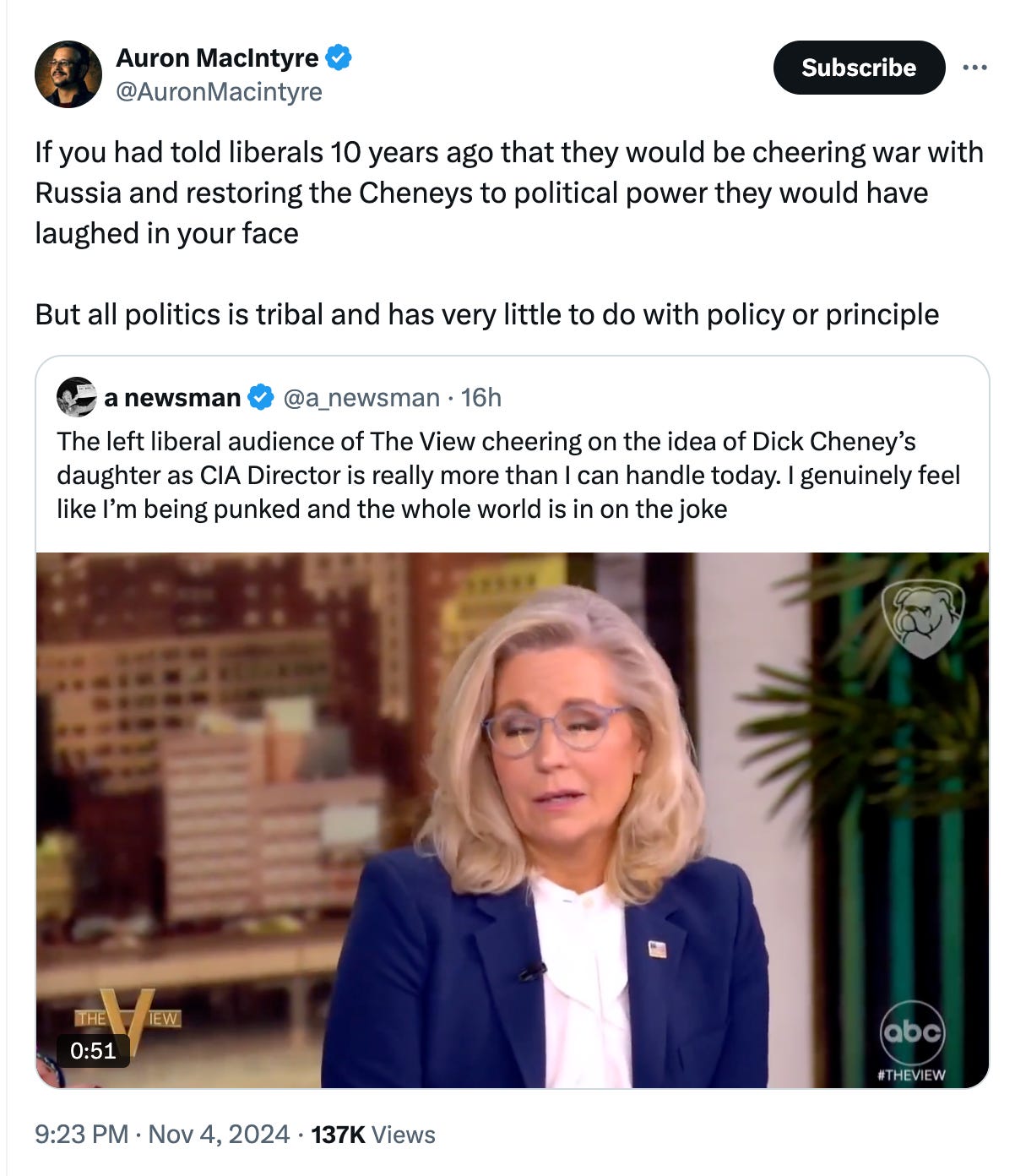The image size is (1015, 1176).
Task: Open the quoted tweet text about The View
Action: coord(508,475)
